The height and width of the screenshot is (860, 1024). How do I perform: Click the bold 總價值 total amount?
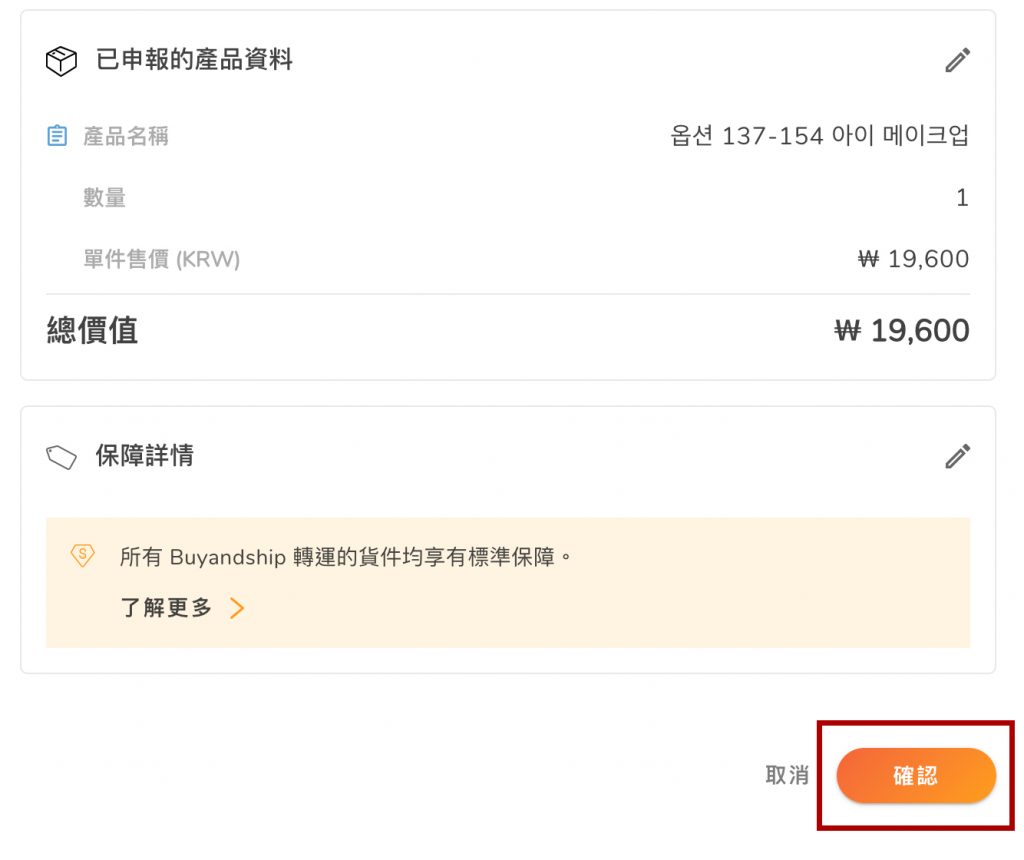902,331
